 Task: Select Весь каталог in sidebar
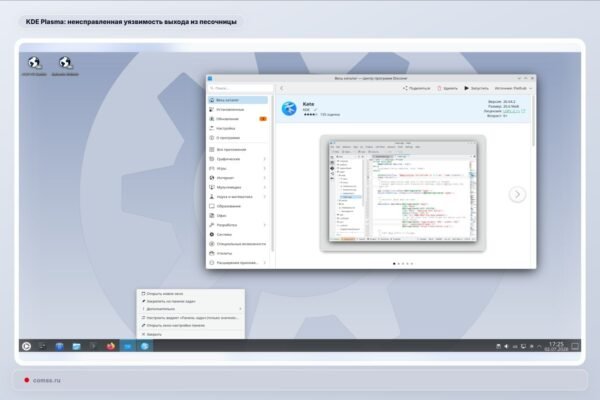pyautogui.click(x=238, y=100)
